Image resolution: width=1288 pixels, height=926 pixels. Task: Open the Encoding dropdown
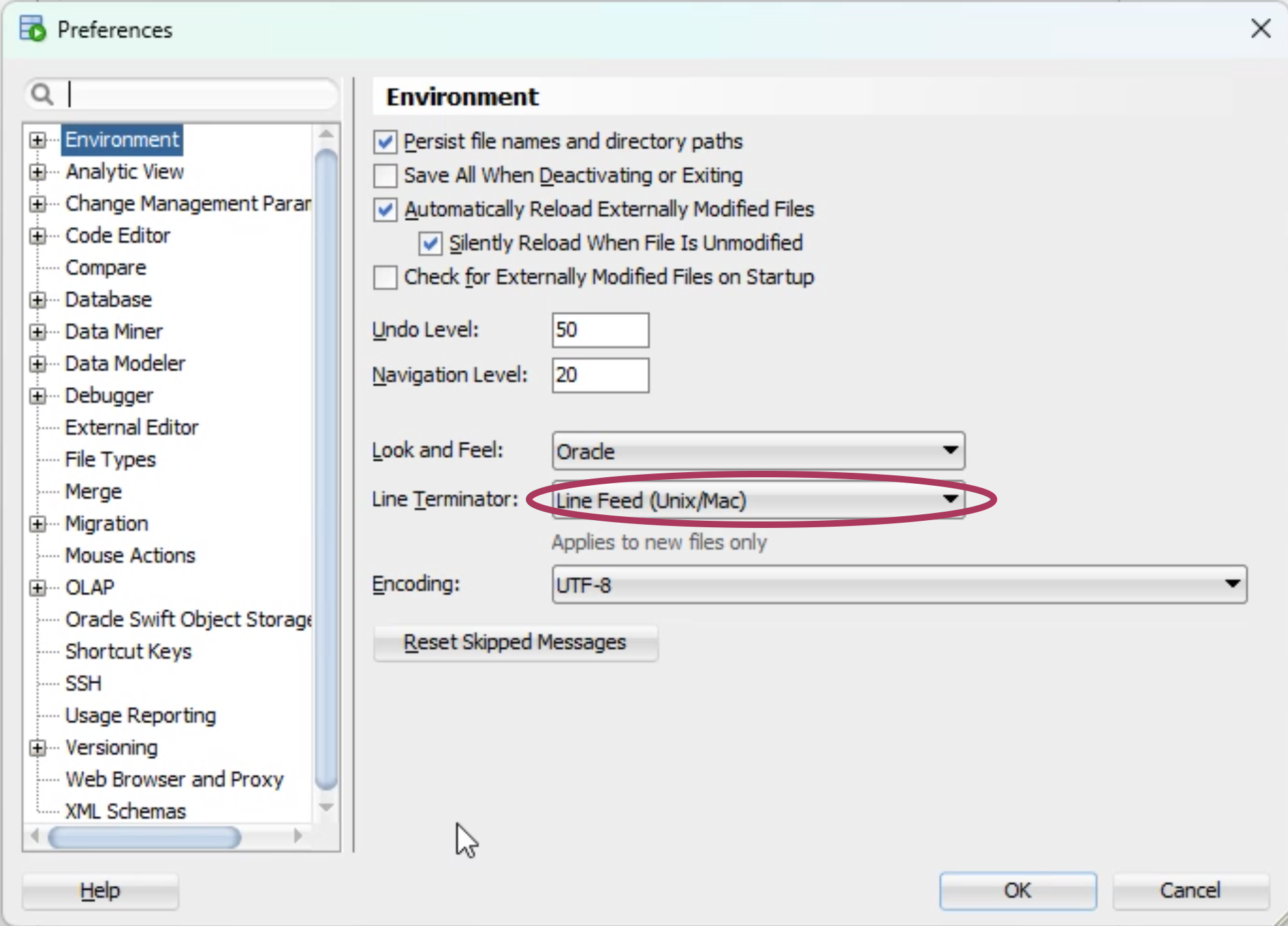point(899,584)
